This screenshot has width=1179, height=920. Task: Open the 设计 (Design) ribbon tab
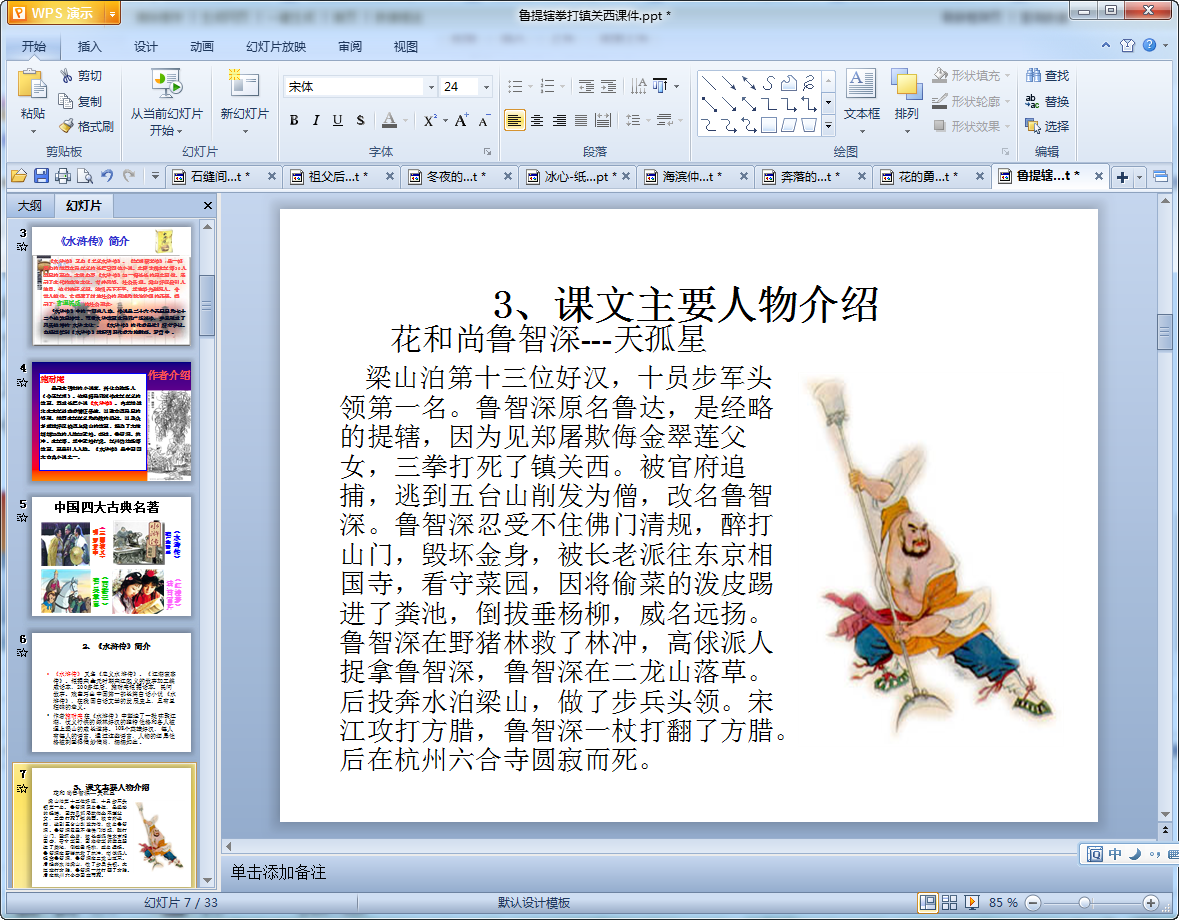[146, 47]
